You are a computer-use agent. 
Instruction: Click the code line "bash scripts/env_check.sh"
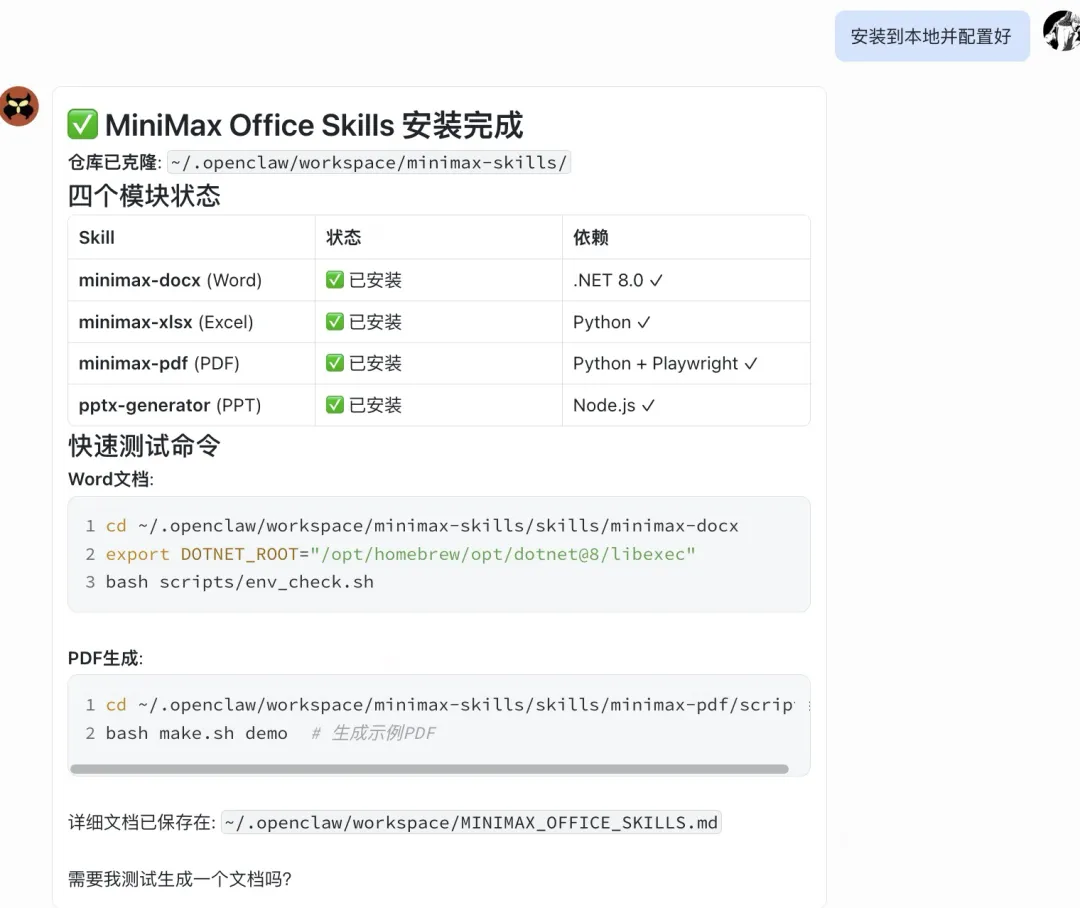tap(240, 582)
